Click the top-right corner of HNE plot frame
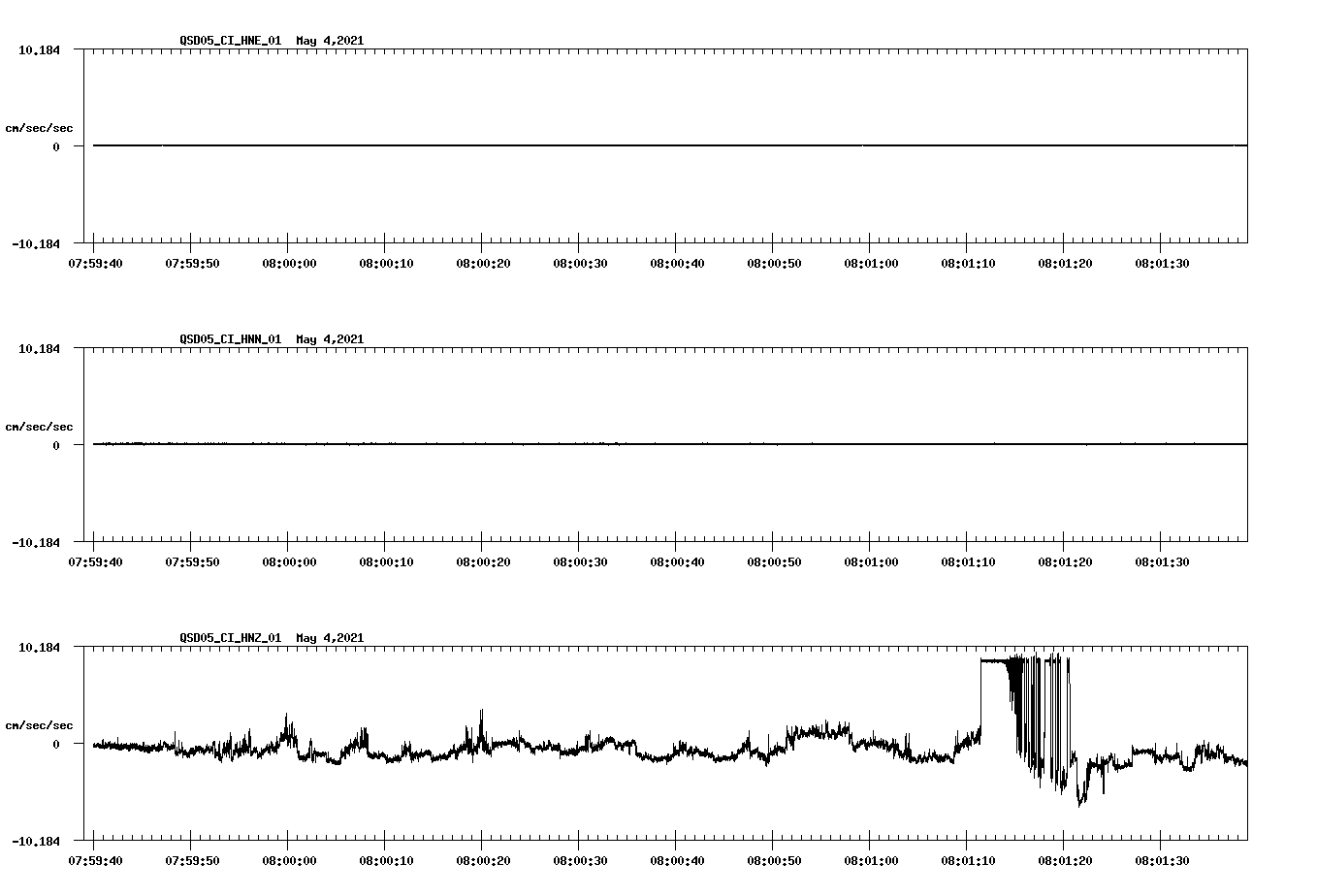This screenshot has height=896, width=1317. click(1246, 47)
